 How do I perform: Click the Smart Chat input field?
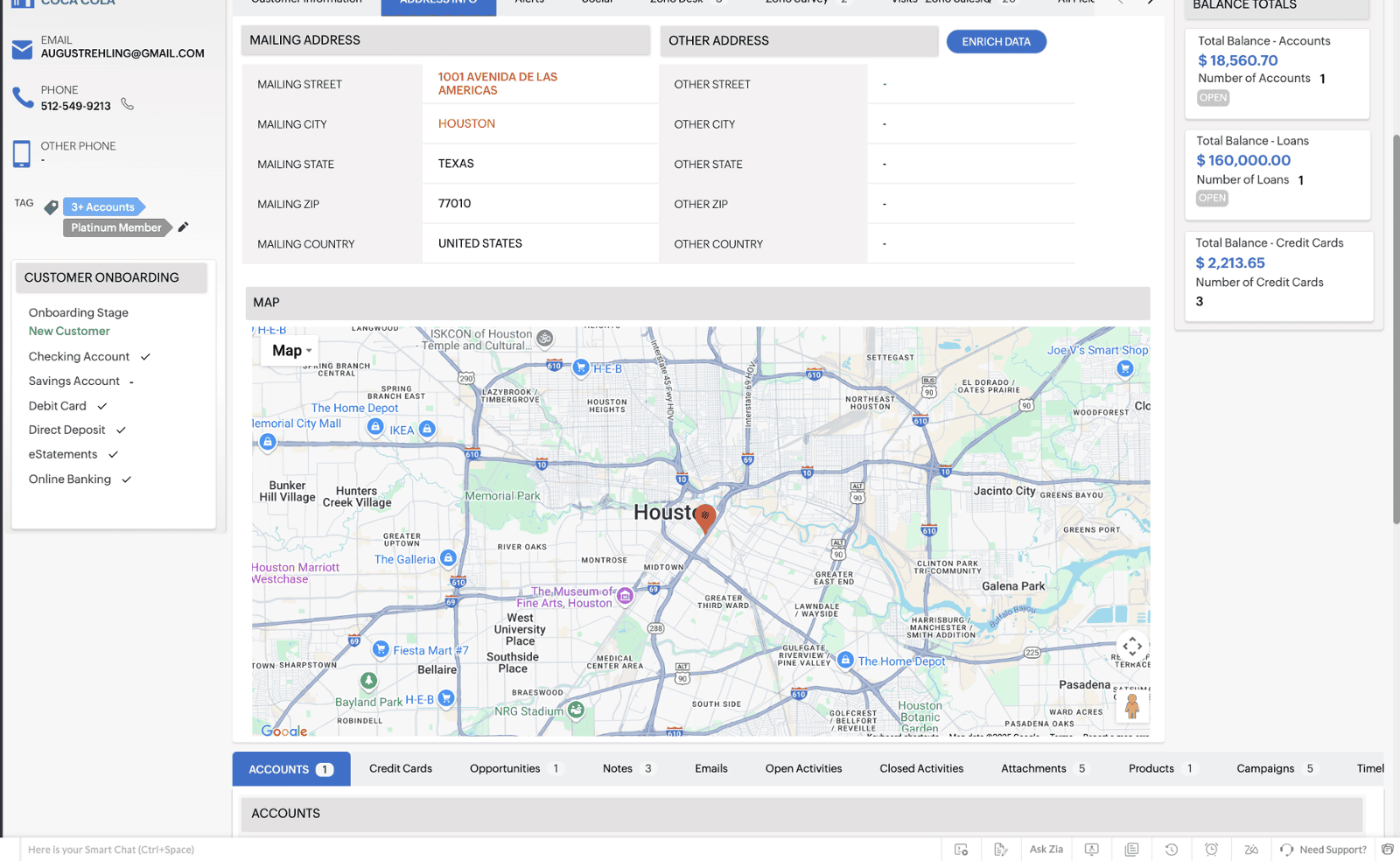[x=479, y=850]
